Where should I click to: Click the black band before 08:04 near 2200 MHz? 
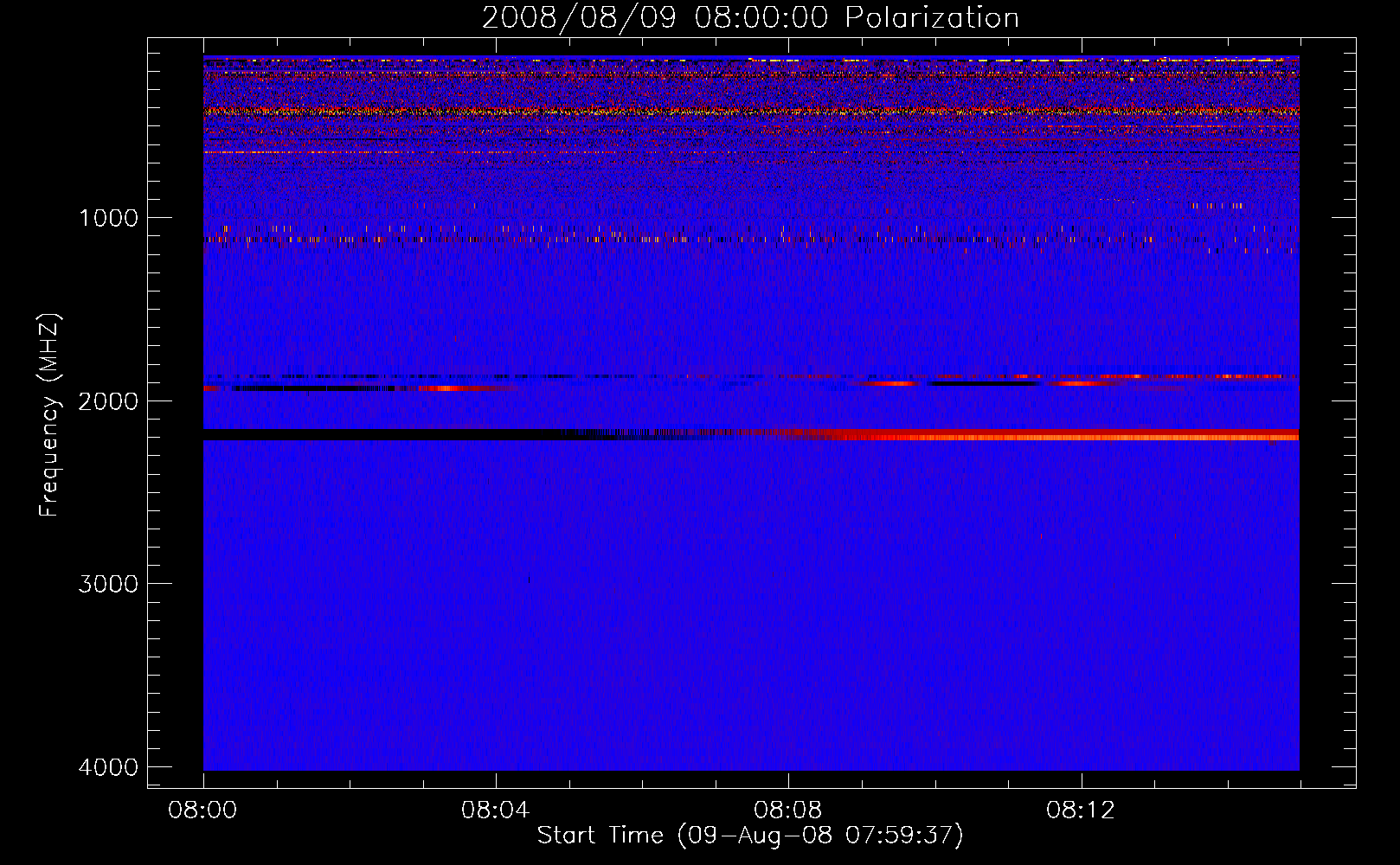[x=381, y=434]
